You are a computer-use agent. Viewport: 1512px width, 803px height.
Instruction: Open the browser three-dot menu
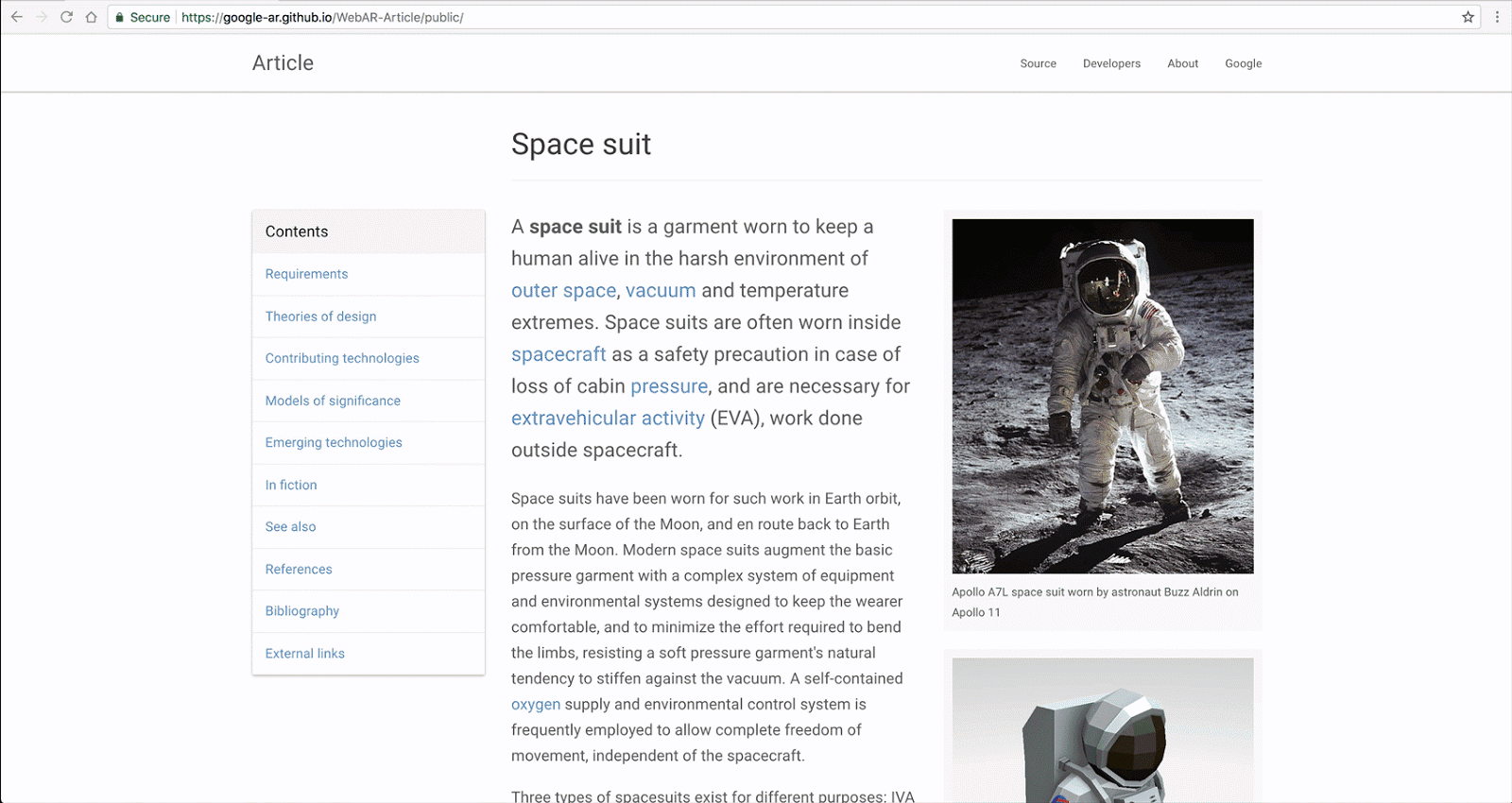[x=1497, y=17]
